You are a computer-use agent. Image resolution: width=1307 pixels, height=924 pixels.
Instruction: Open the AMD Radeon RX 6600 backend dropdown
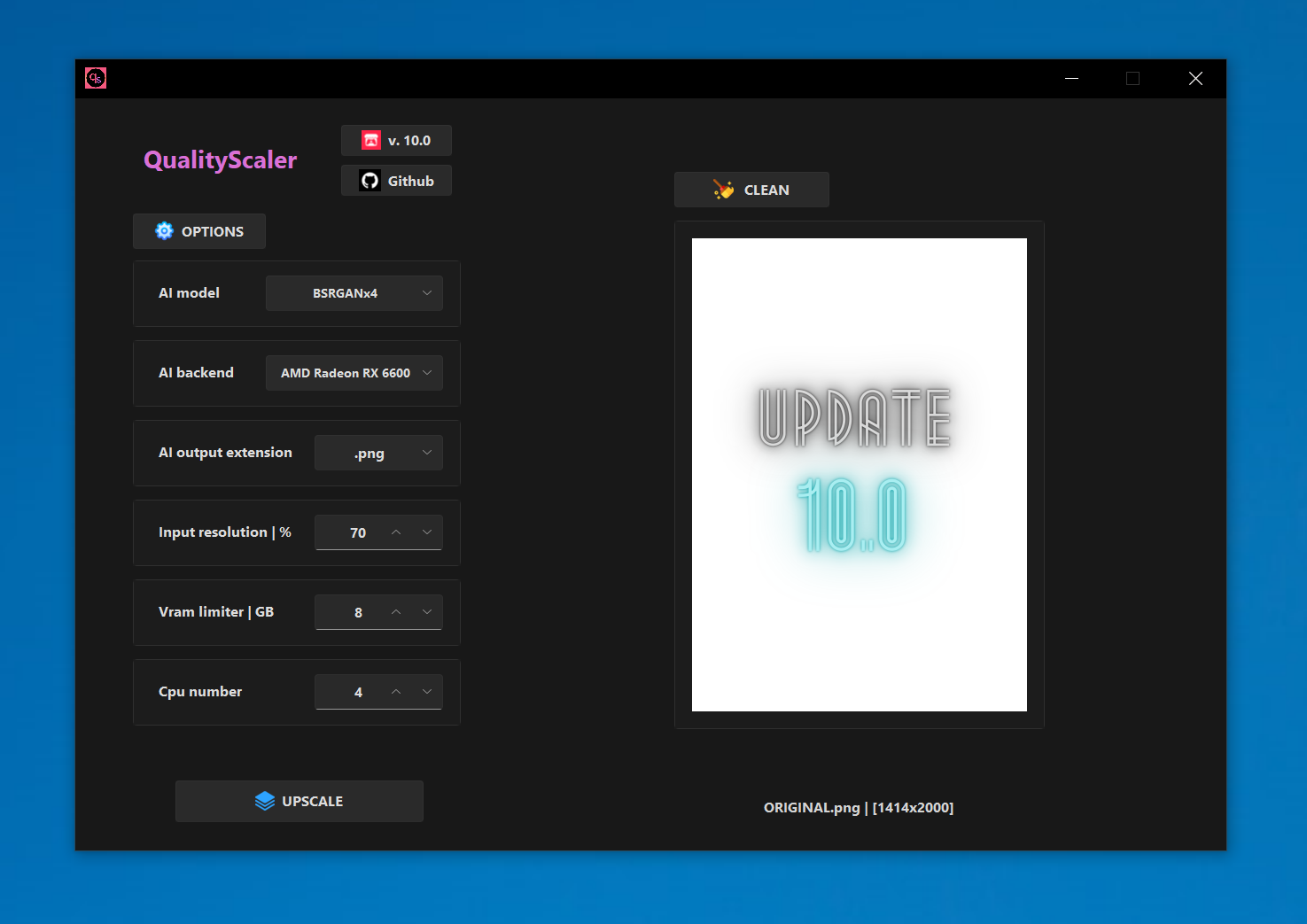[354, 372]
